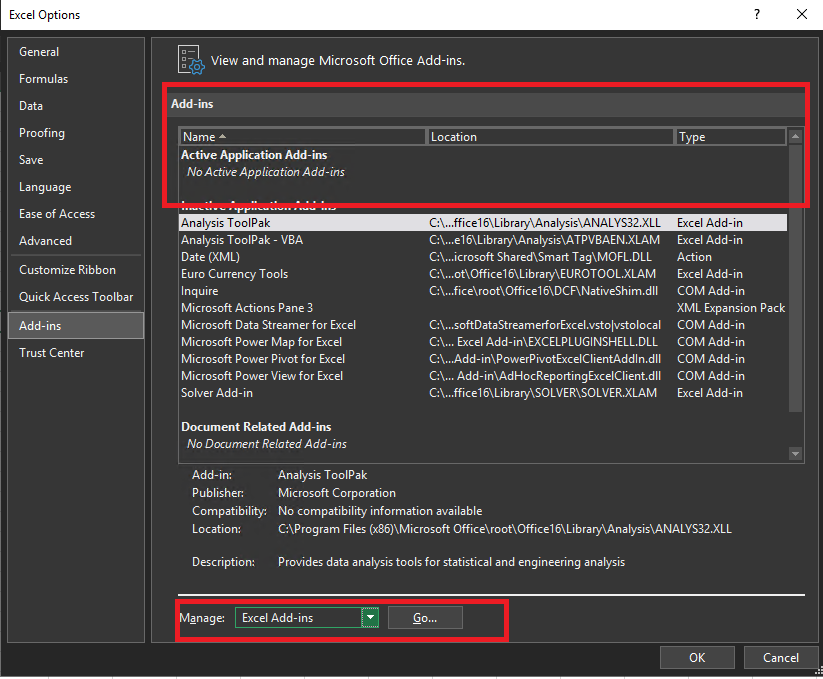Select Microsoft Power Pivot for Excel
The width and height of the screenshot is (823, 679).
(x=483, y=359)
